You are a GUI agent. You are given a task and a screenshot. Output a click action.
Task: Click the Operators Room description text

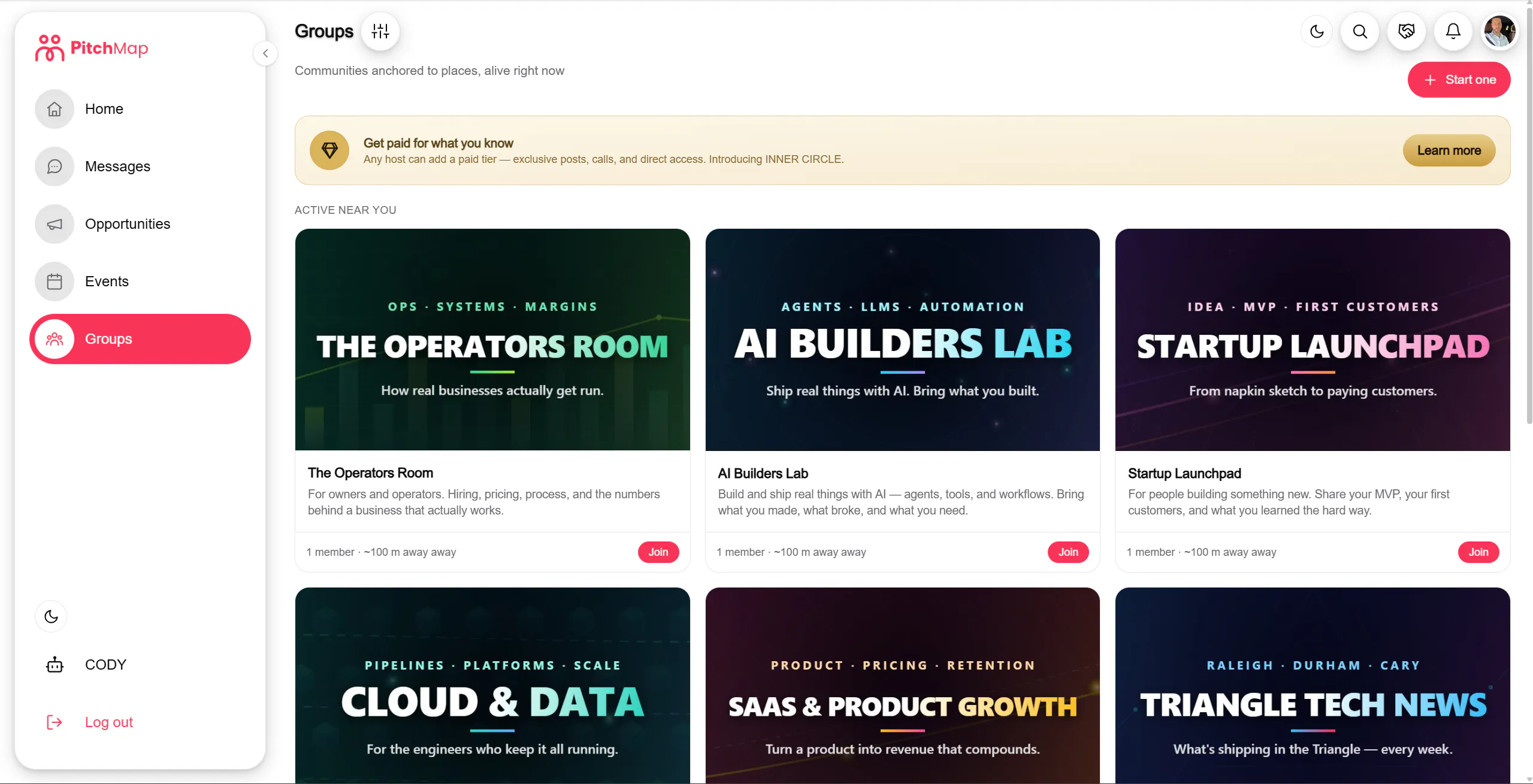tap(484, 502)
